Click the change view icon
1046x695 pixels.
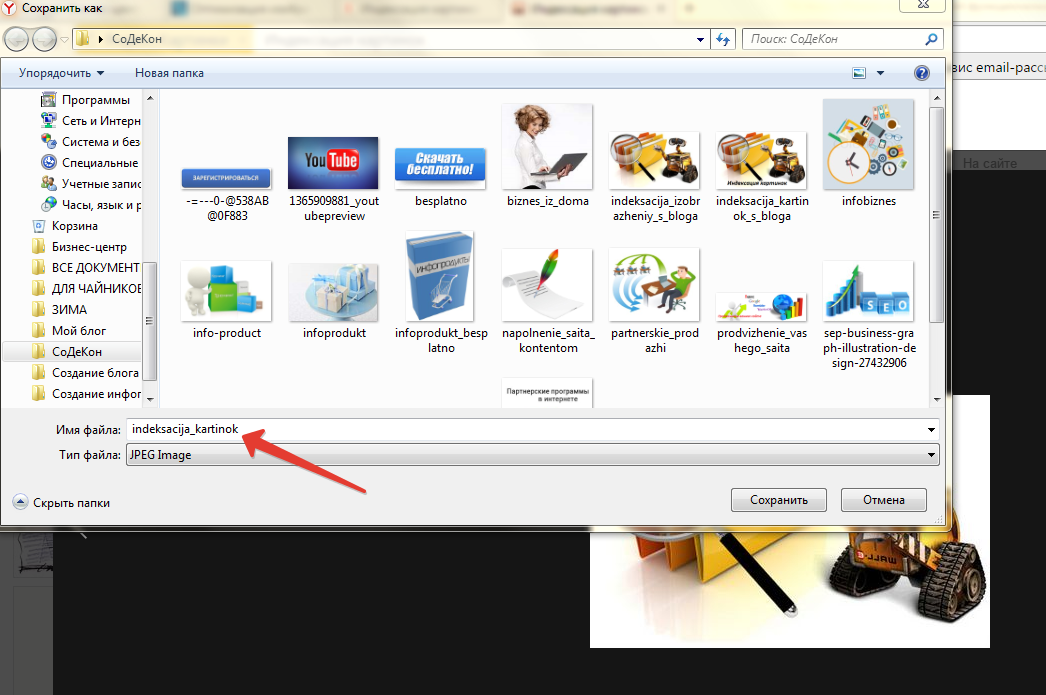(859, 73)
